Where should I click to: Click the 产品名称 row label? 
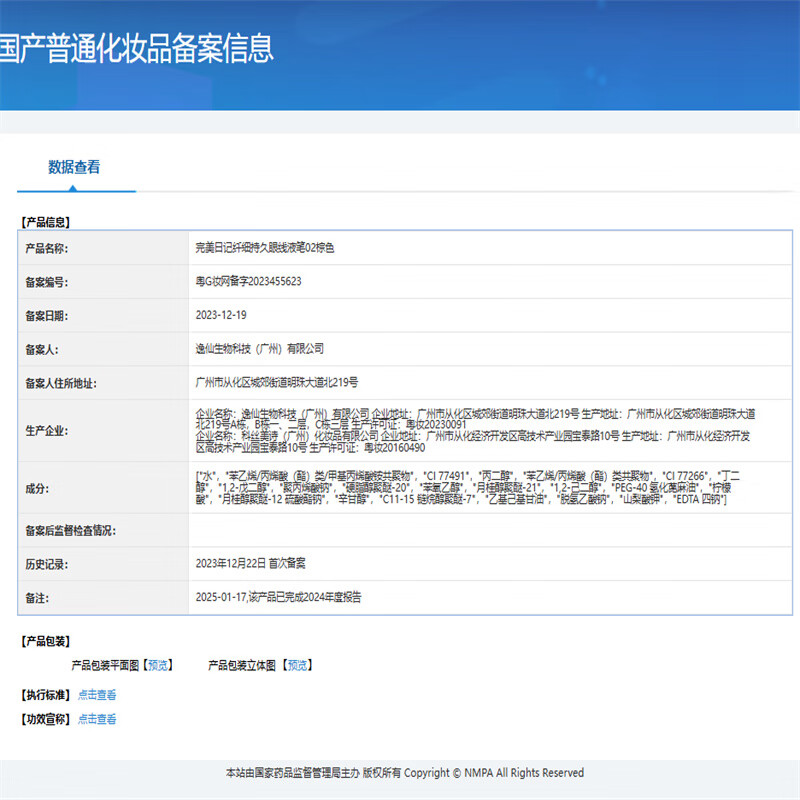click(x=46, y=247)
